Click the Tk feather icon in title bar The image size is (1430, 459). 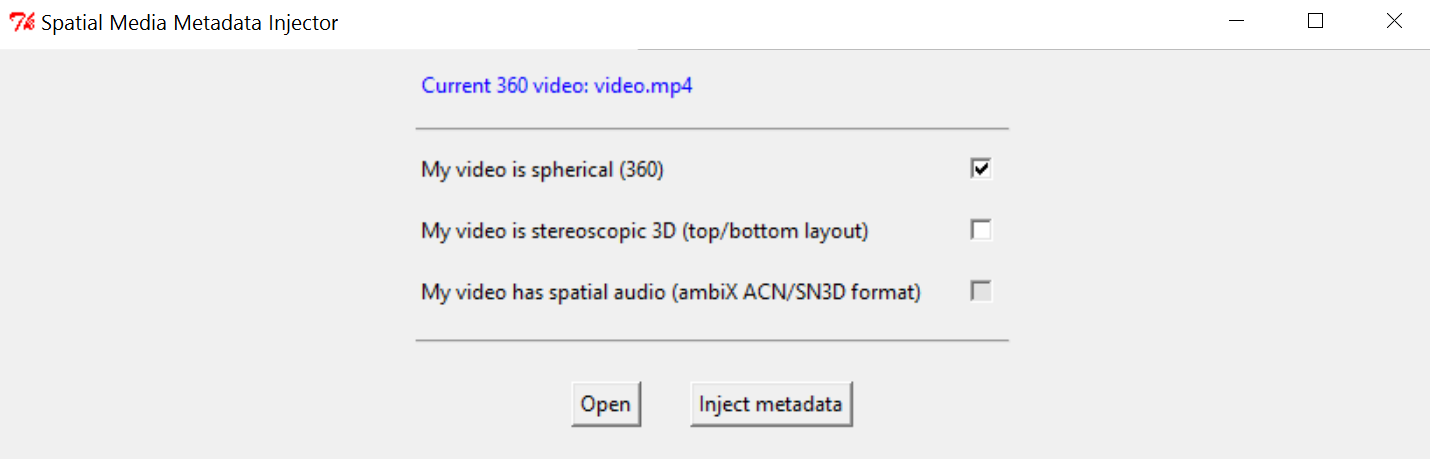pos(22,22)
